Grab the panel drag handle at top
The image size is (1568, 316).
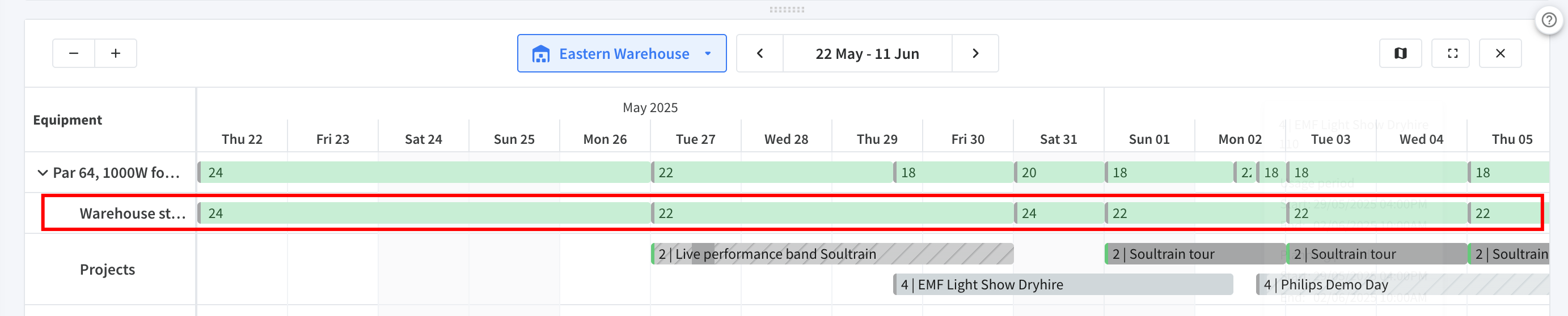(x=787, y=10)
